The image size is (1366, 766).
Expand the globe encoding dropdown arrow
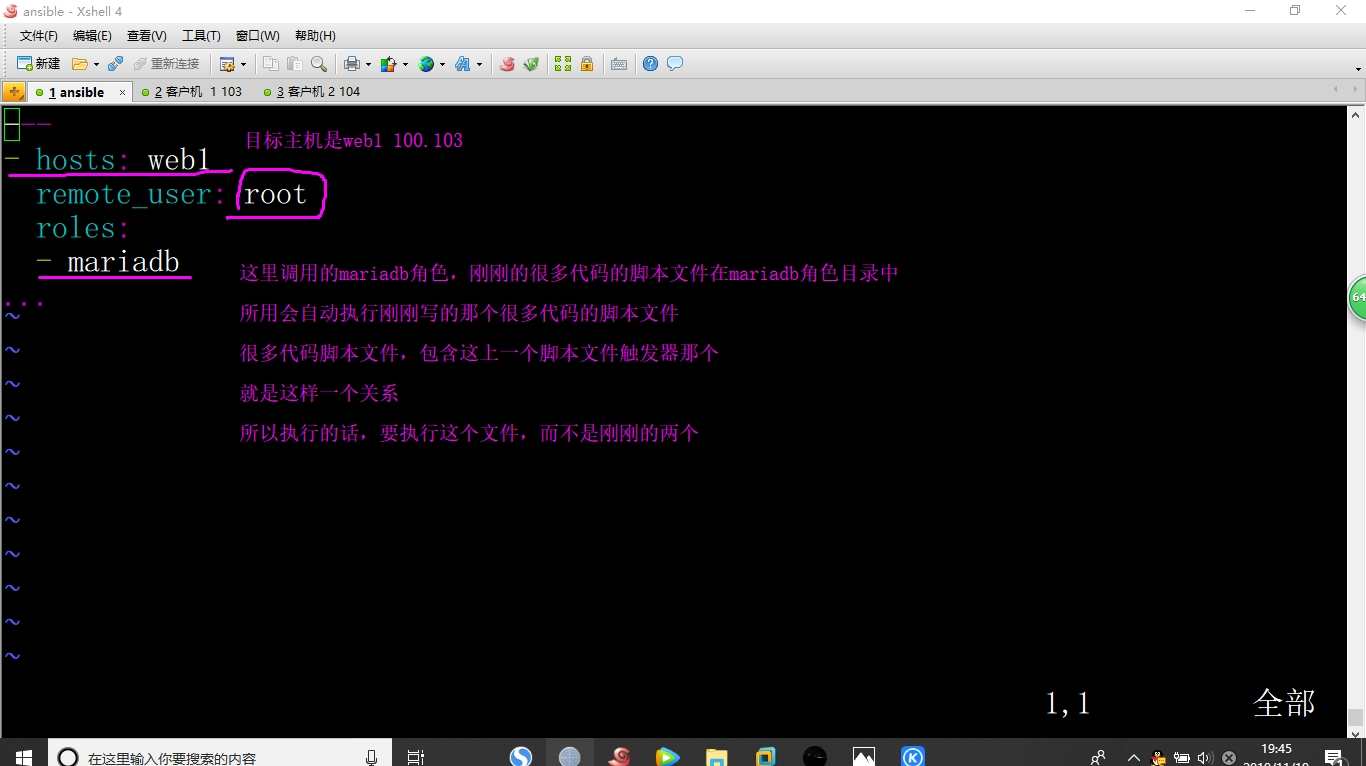click(442, 64)
